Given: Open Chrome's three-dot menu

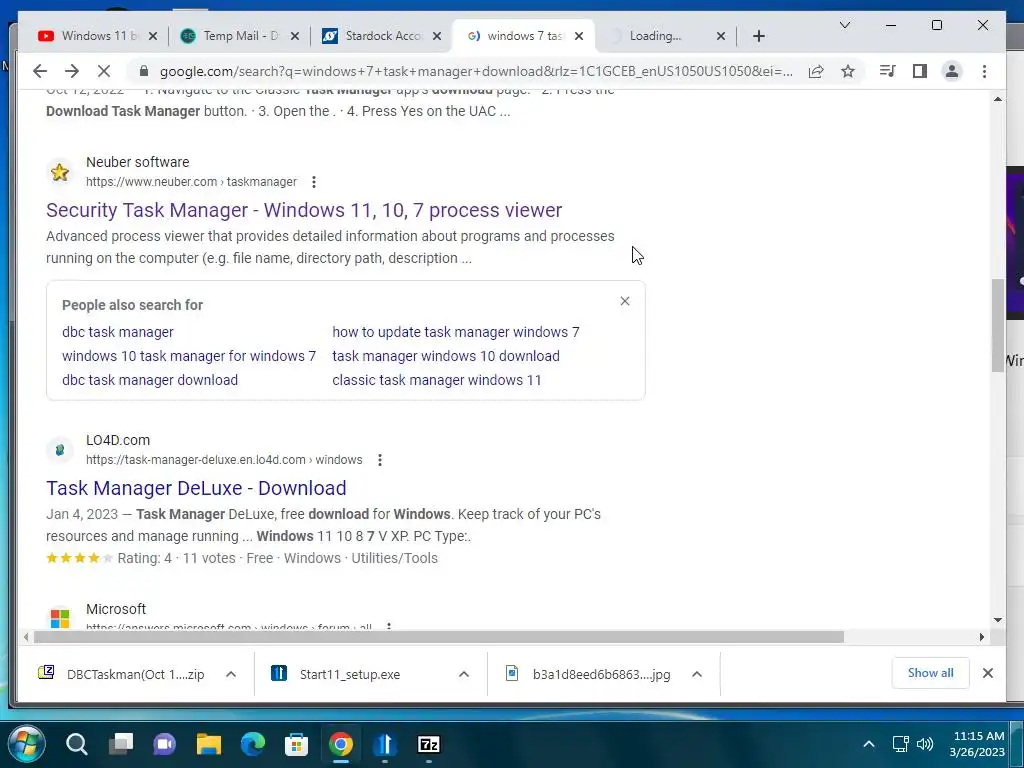Looking at the screenshot, I should [x=984, y=71].
